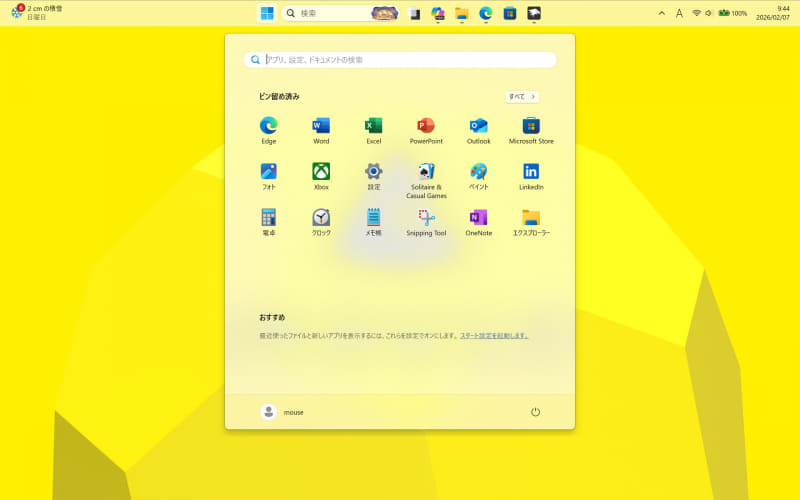Open the Edge icon on the taskbar
The height and width of the screenshot is (500, 800).
[x=486, y=14]
